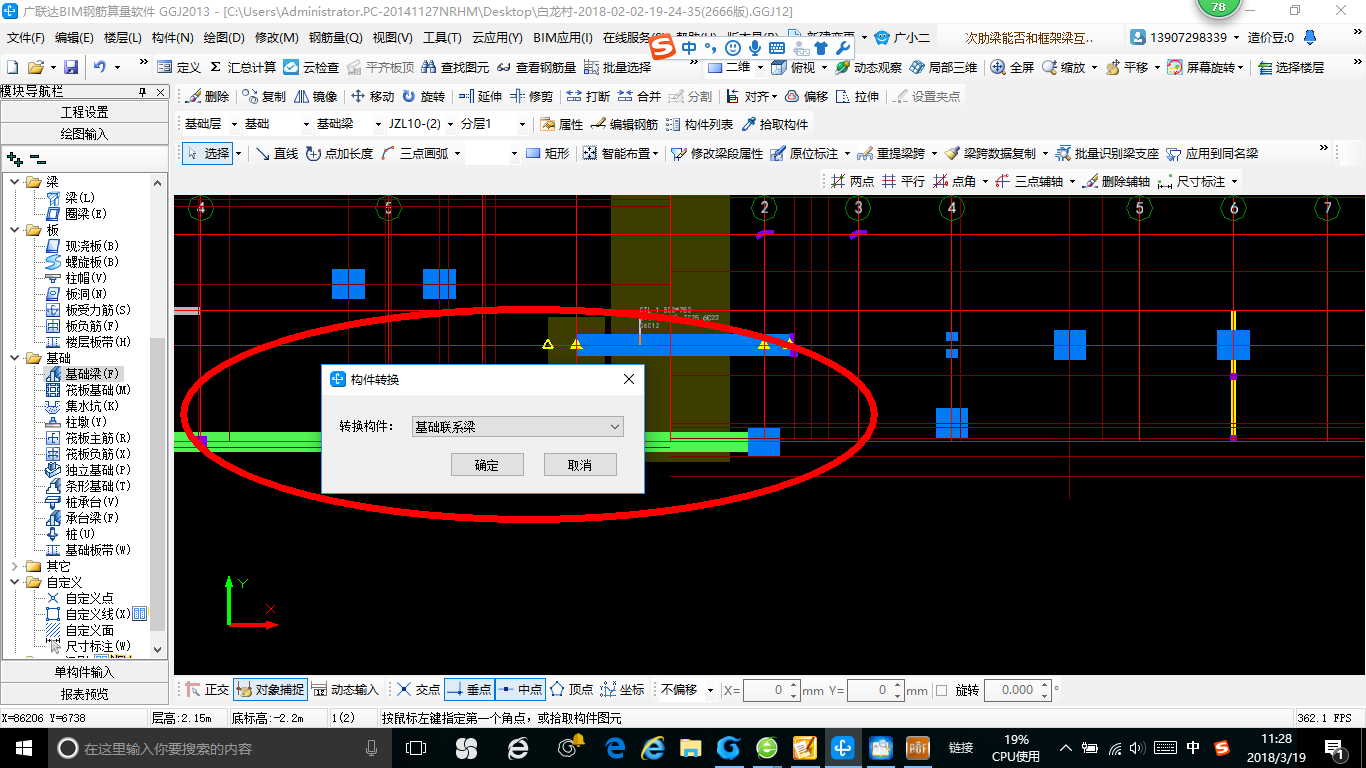Screen dimensions: 1366x768
Task: Activate the 旋转 rotate tool
Action: click(x=424, y=97)
